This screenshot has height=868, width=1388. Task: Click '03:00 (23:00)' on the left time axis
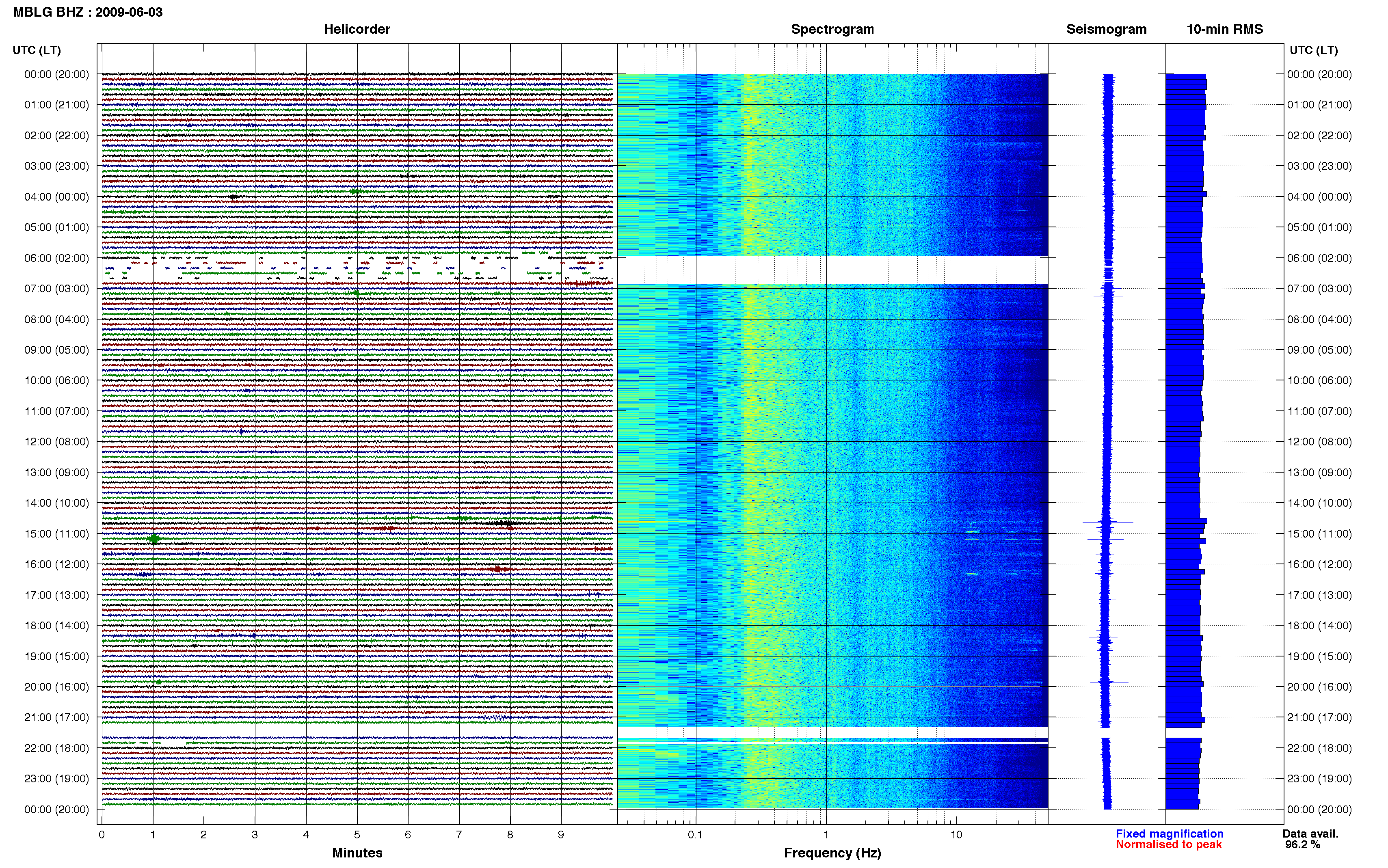click(56, 166)
